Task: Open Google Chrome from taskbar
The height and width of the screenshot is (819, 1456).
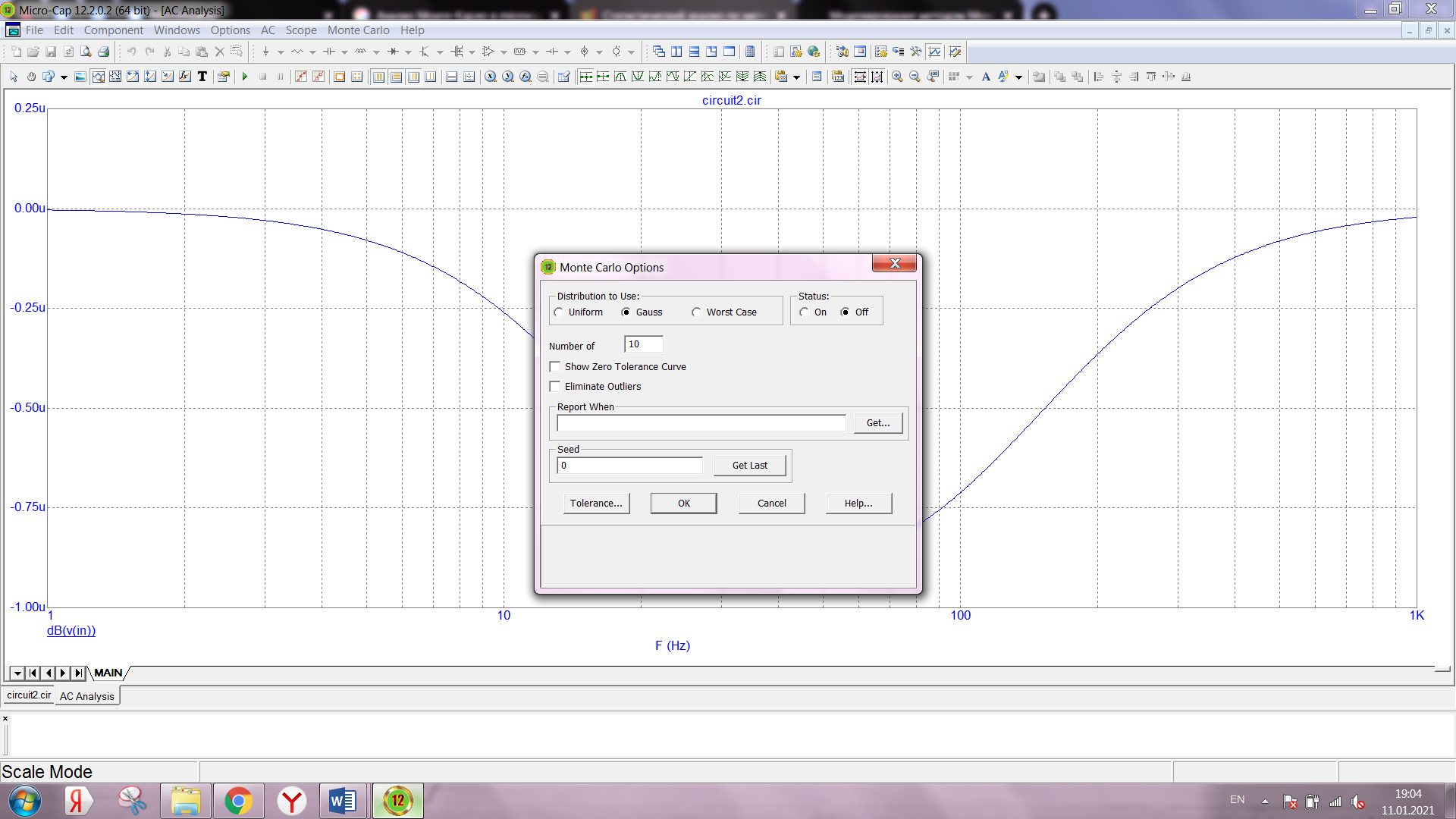Action: (x=238, y=801)
